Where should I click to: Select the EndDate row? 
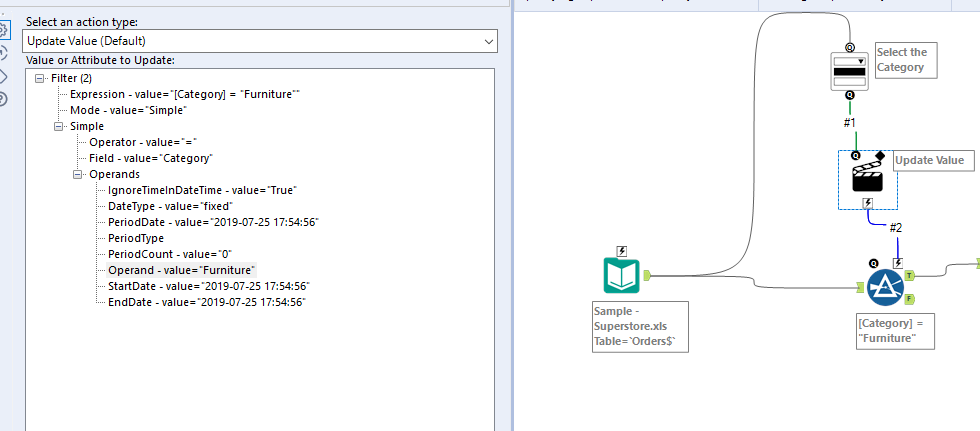[206, 302]
